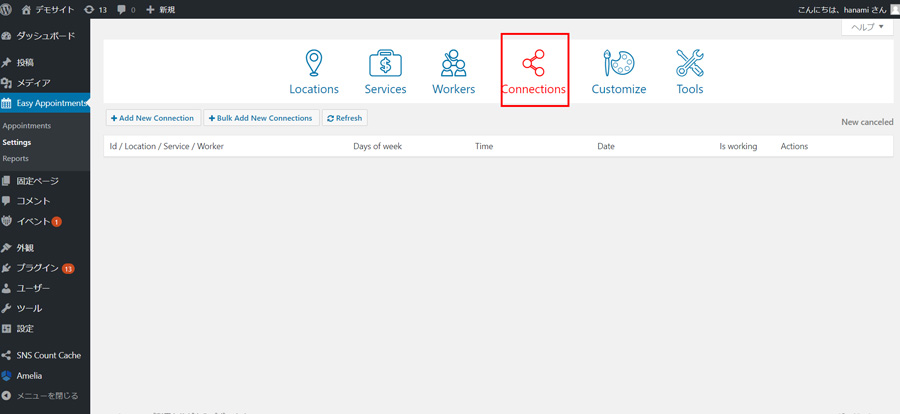Open the Tools wrench icon
The height and width of the screenshot is (414, 900).
click(690, 63)
